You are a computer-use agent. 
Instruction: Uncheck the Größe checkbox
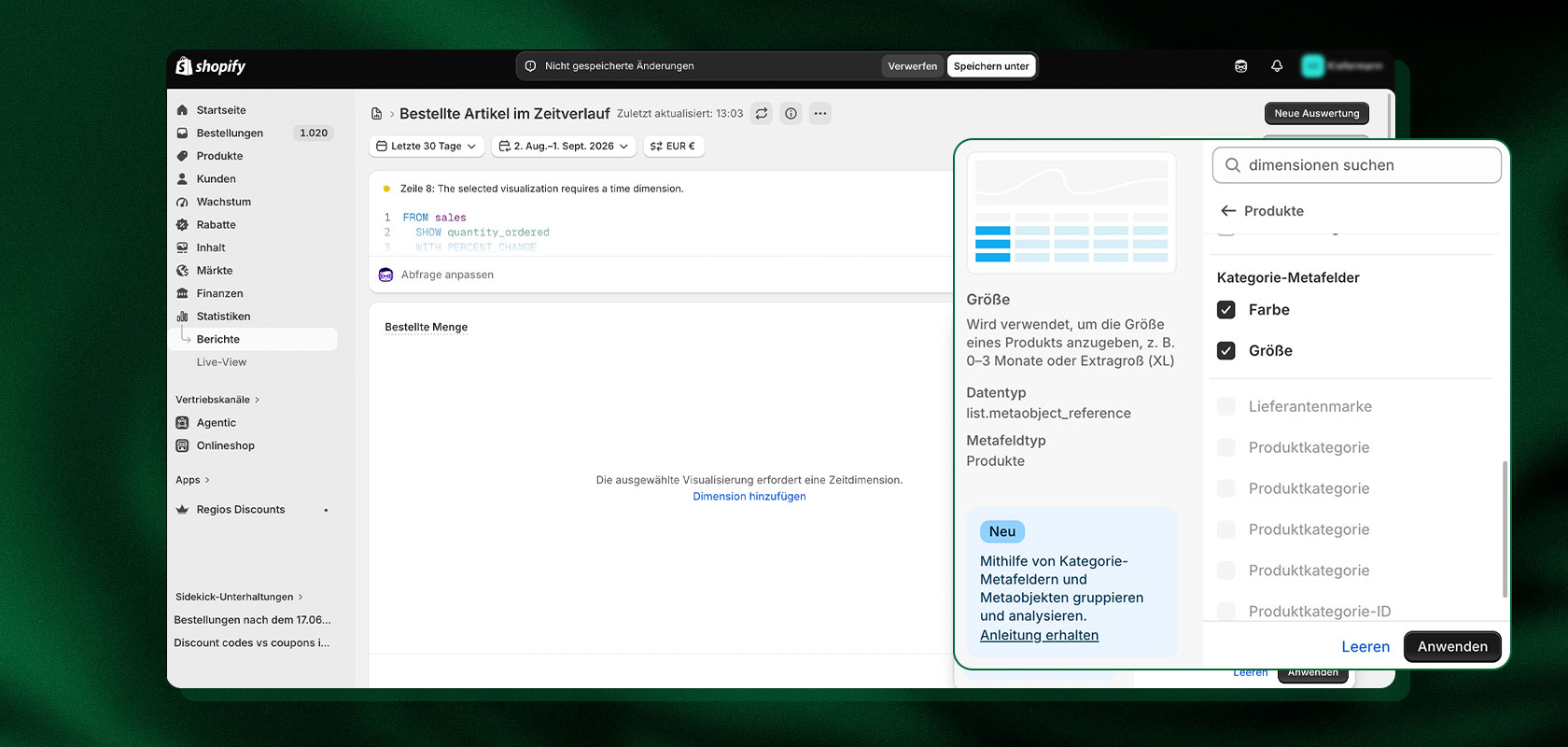click(x=1226, y=351)
